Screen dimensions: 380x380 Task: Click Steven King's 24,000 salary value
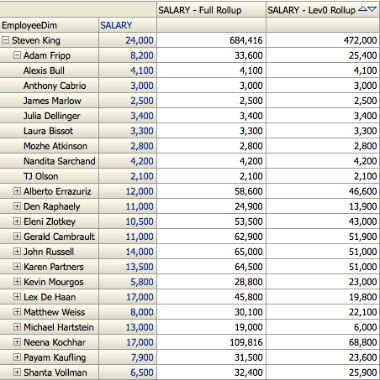[x=139, y=40]
